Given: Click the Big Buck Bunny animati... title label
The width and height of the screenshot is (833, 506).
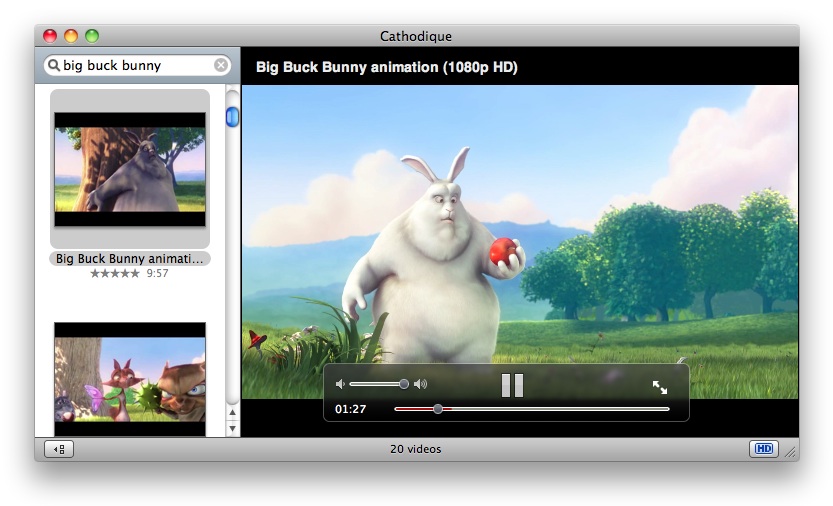Looking at the screenshot, I should (x=130, y=258).
